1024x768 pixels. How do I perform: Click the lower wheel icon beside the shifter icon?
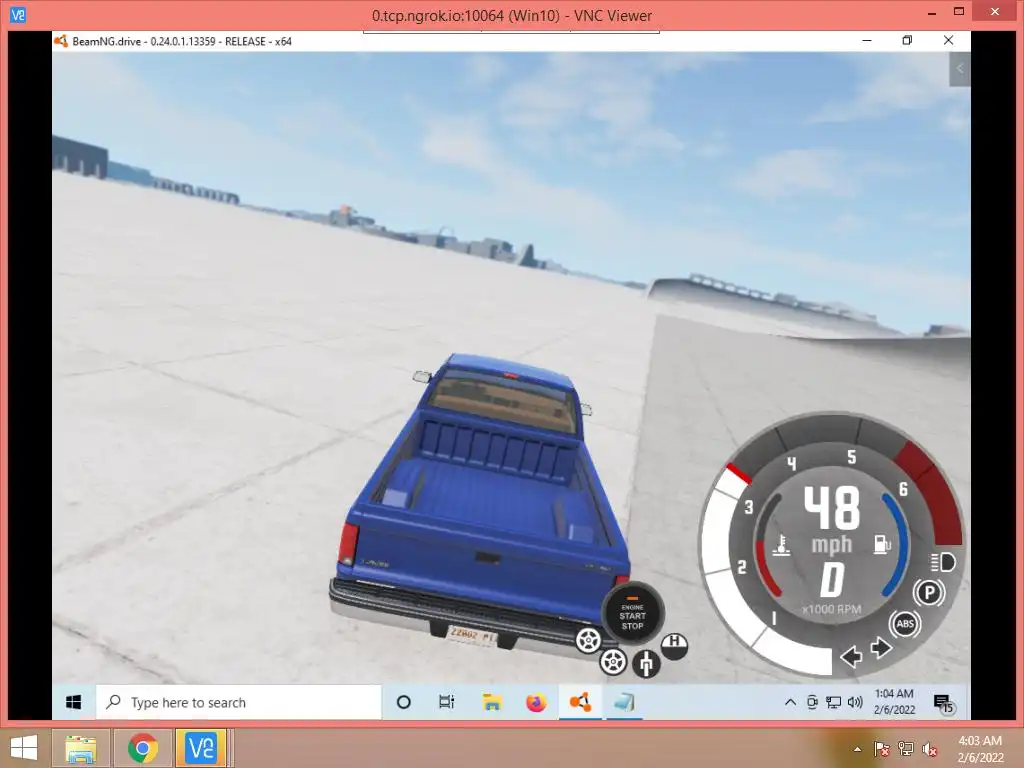613,662
